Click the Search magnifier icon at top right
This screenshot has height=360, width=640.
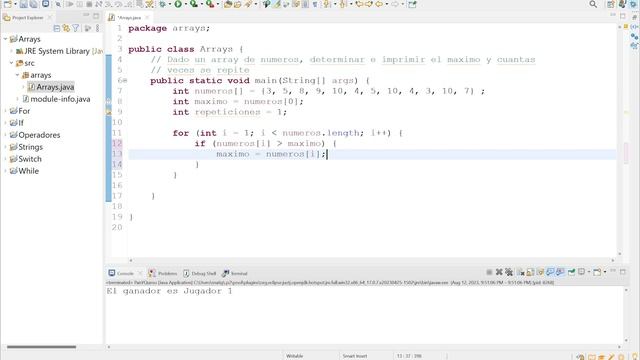click(x=593, y=4)
